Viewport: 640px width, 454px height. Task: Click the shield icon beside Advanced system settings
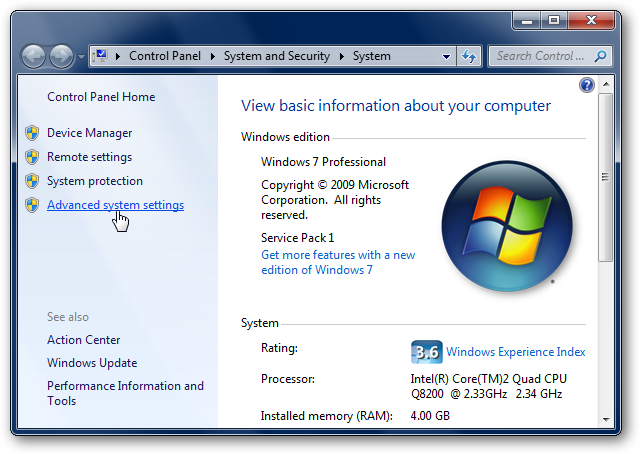[32, 205]
